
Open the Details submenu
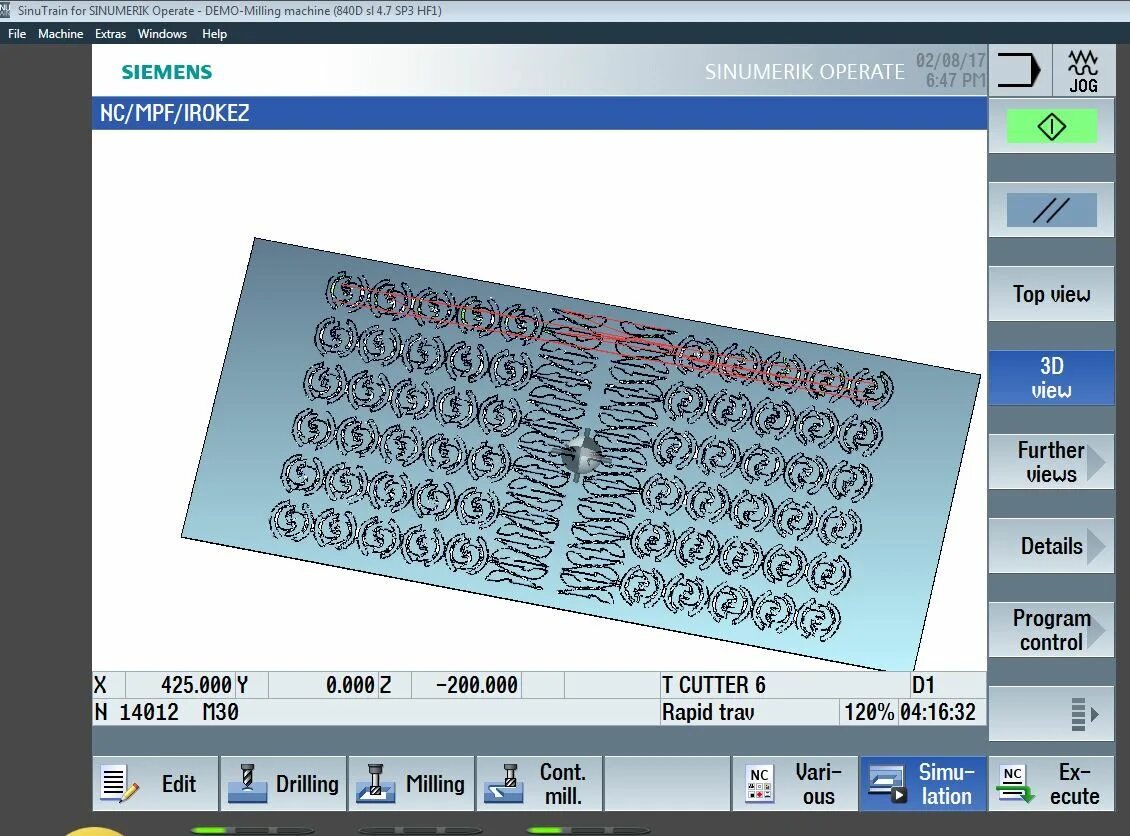coord(1051,546)
